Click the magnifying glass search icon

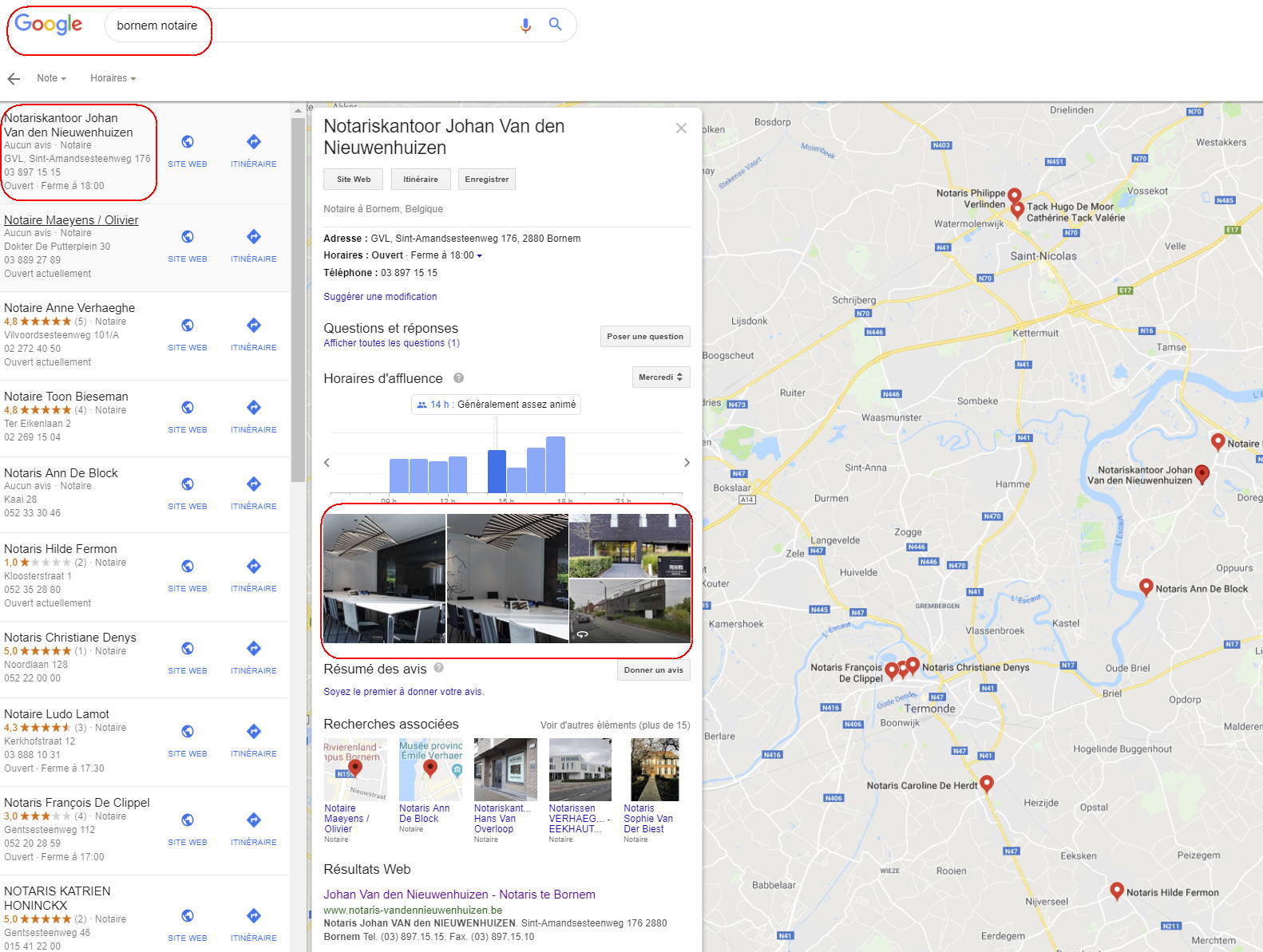pos(556,25)
